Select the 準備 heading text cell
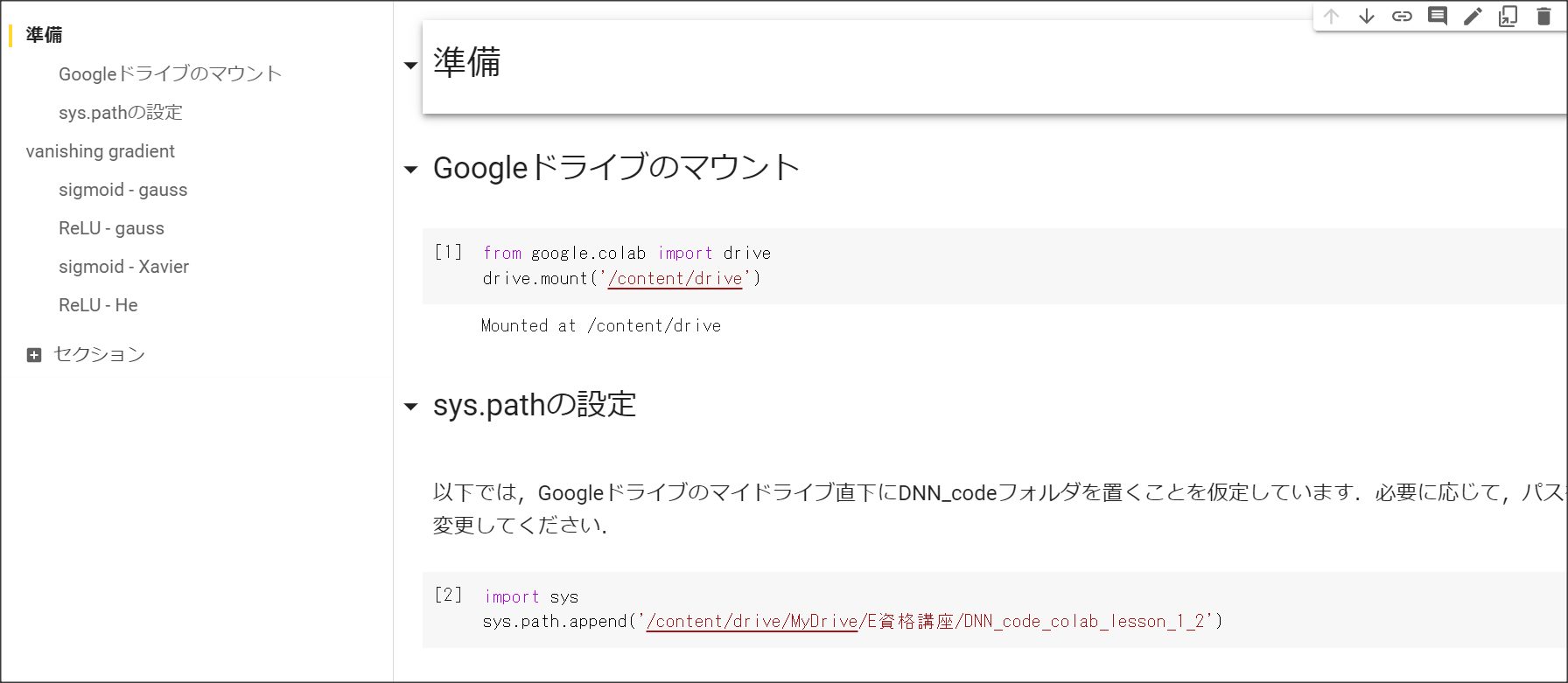The height and width of the screenshot is (683, 1568). coord(995,66)
